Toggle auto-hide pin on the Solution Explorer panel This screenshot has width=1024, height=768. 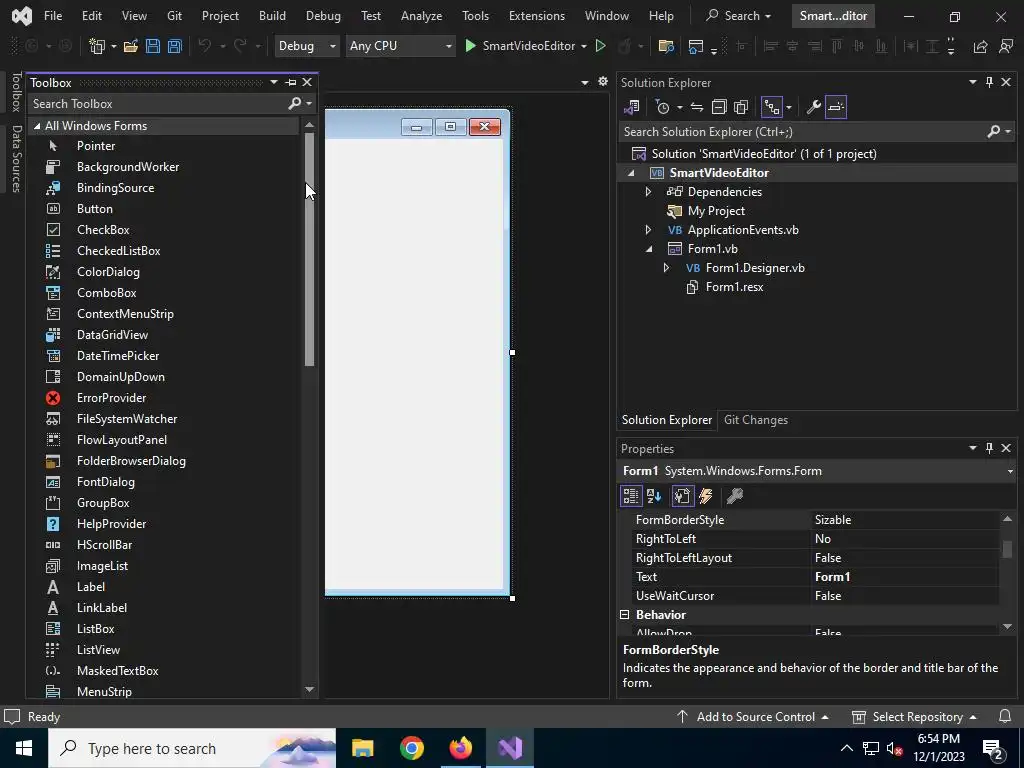click(989, 82)
